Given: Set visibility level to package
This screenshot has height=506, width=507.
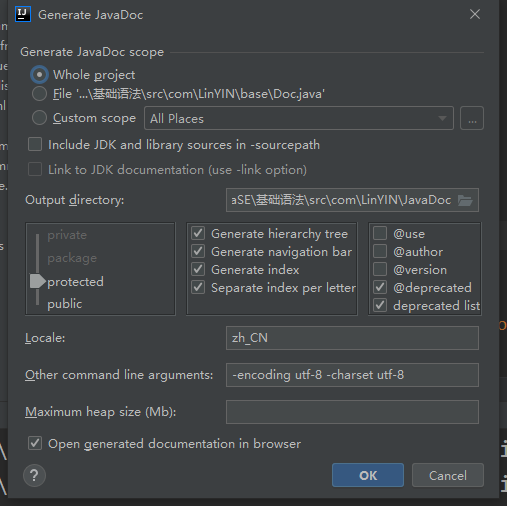Looking at the screenshot, I should 72,258.
